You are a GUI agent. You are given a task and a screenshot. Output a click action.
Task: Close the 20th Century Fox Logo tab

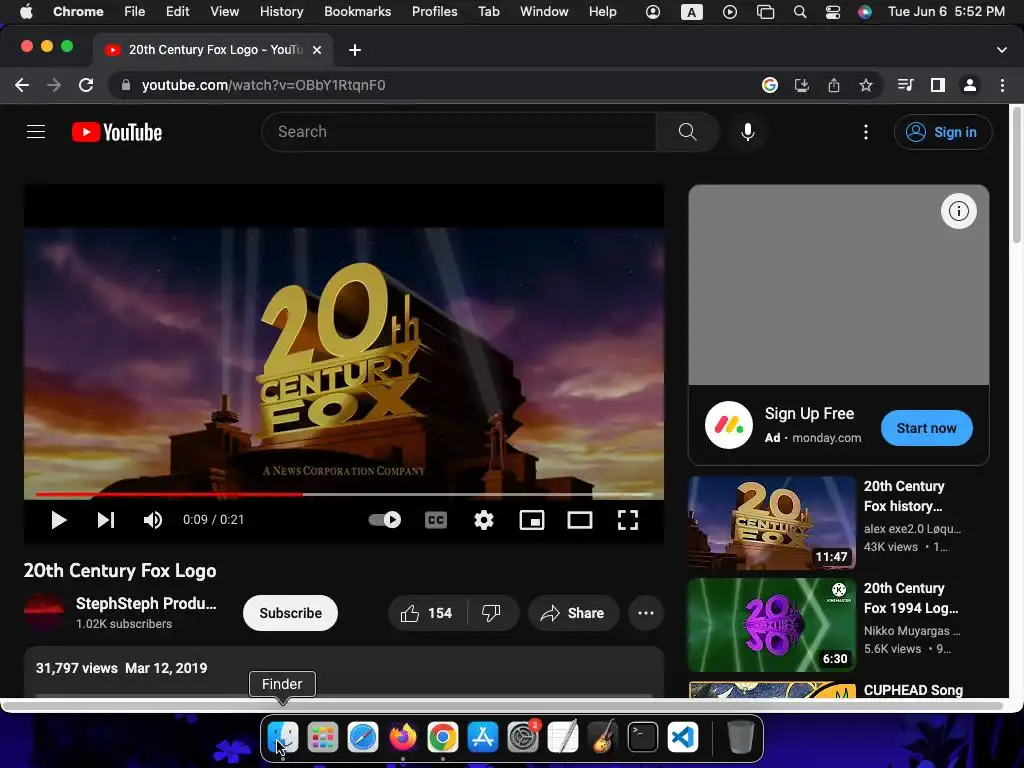pos(317,50)
